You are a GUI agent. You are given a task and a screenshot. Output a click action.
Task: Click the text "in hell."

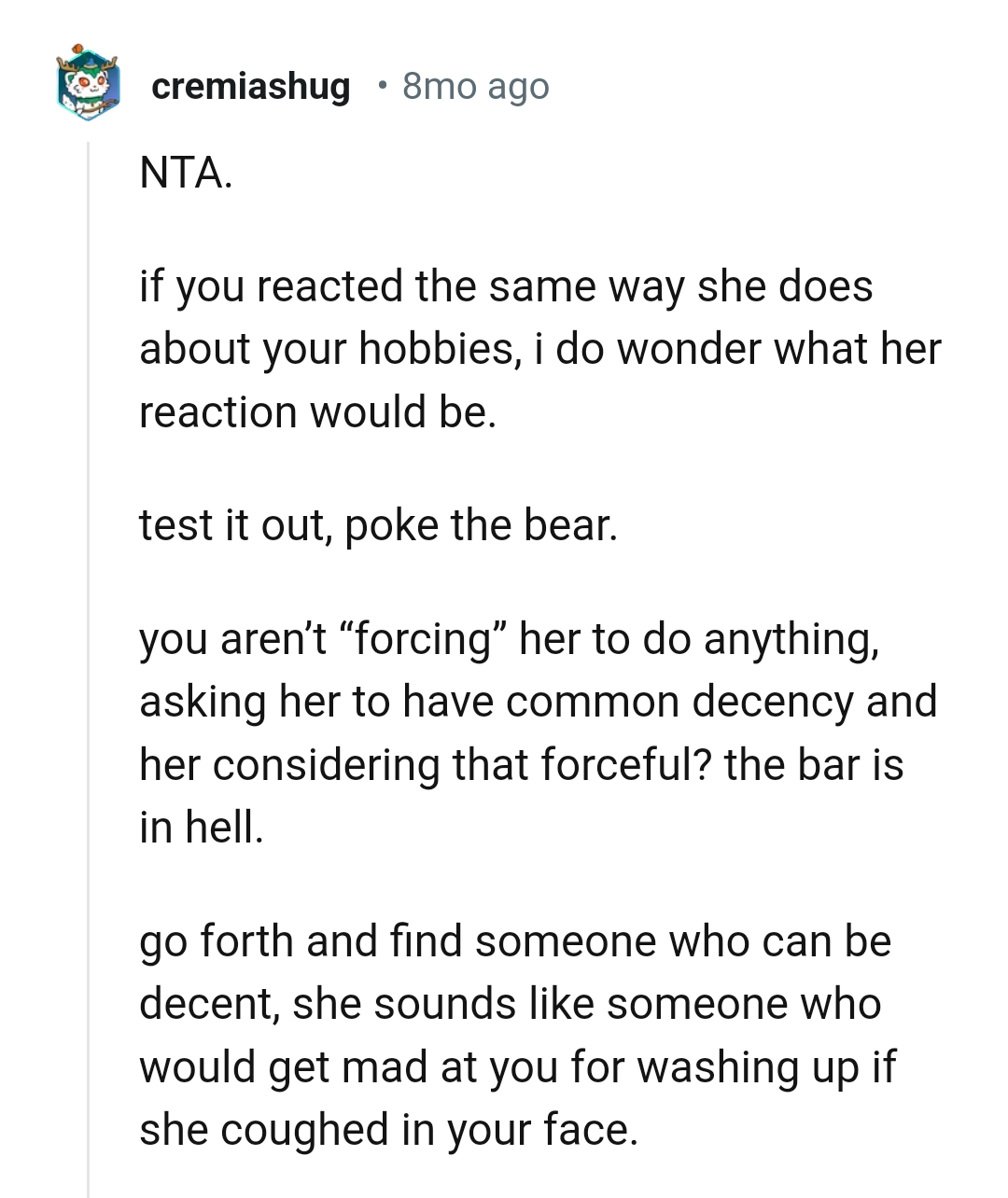[202, 828]
